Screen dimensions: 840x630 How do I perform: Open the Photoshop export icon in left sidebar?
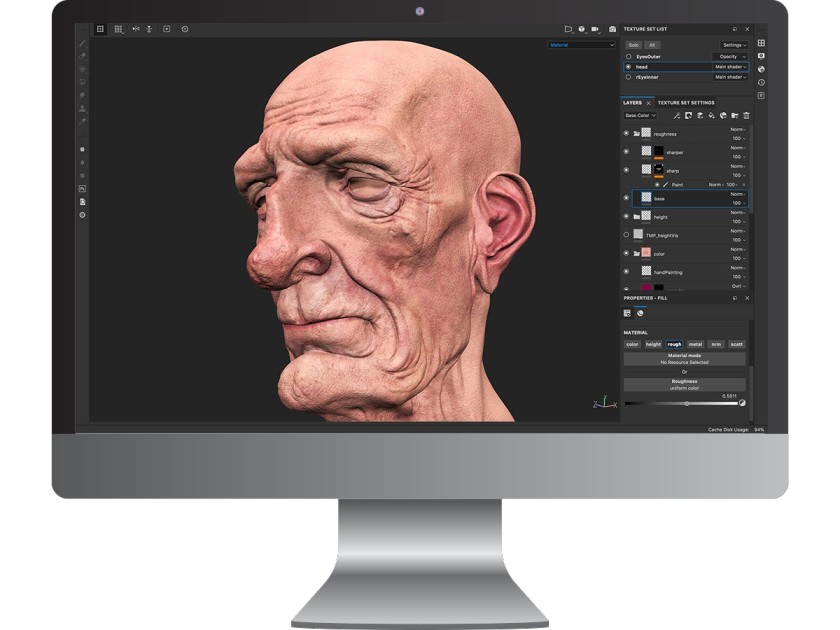(82, 189)
